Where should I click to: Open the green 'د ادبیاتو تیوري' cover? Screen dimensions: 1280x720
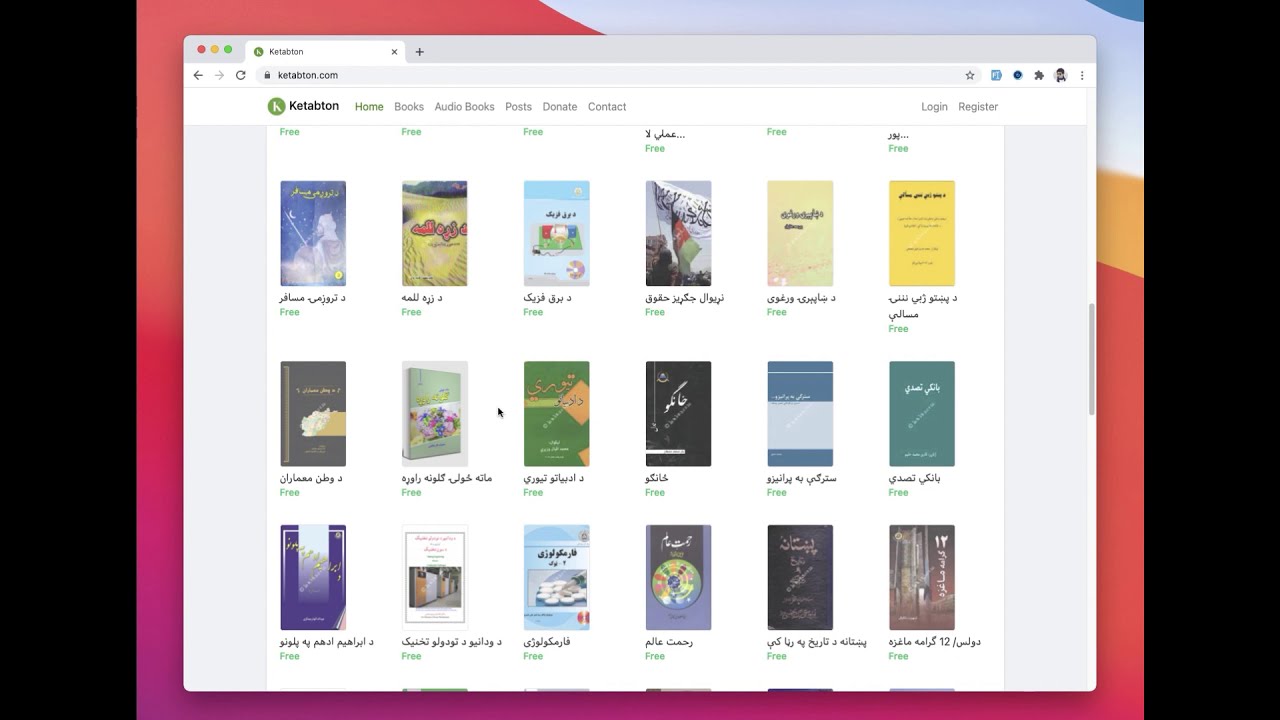coord(557,414)
